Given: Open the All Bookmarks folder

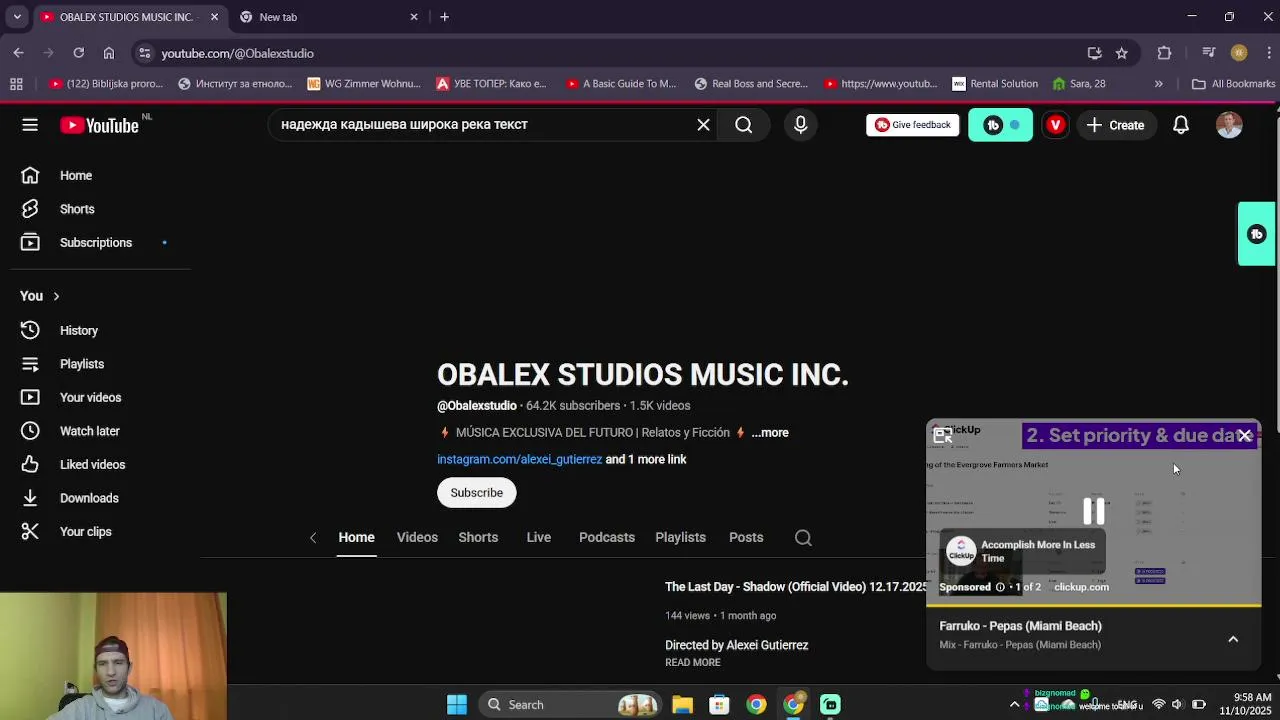Looking at the screenshot, I should [1233, 84].
